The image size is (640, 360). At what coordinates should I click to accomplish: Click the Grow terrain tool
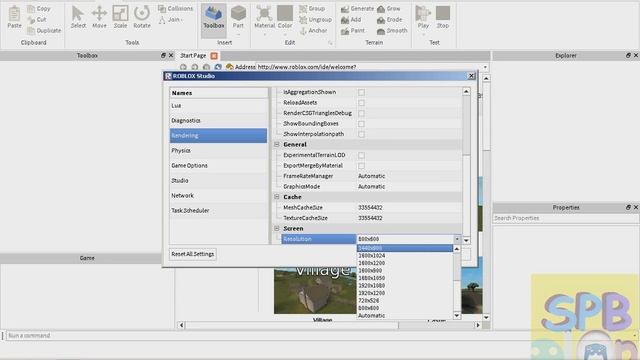click(x=389, y=9)
